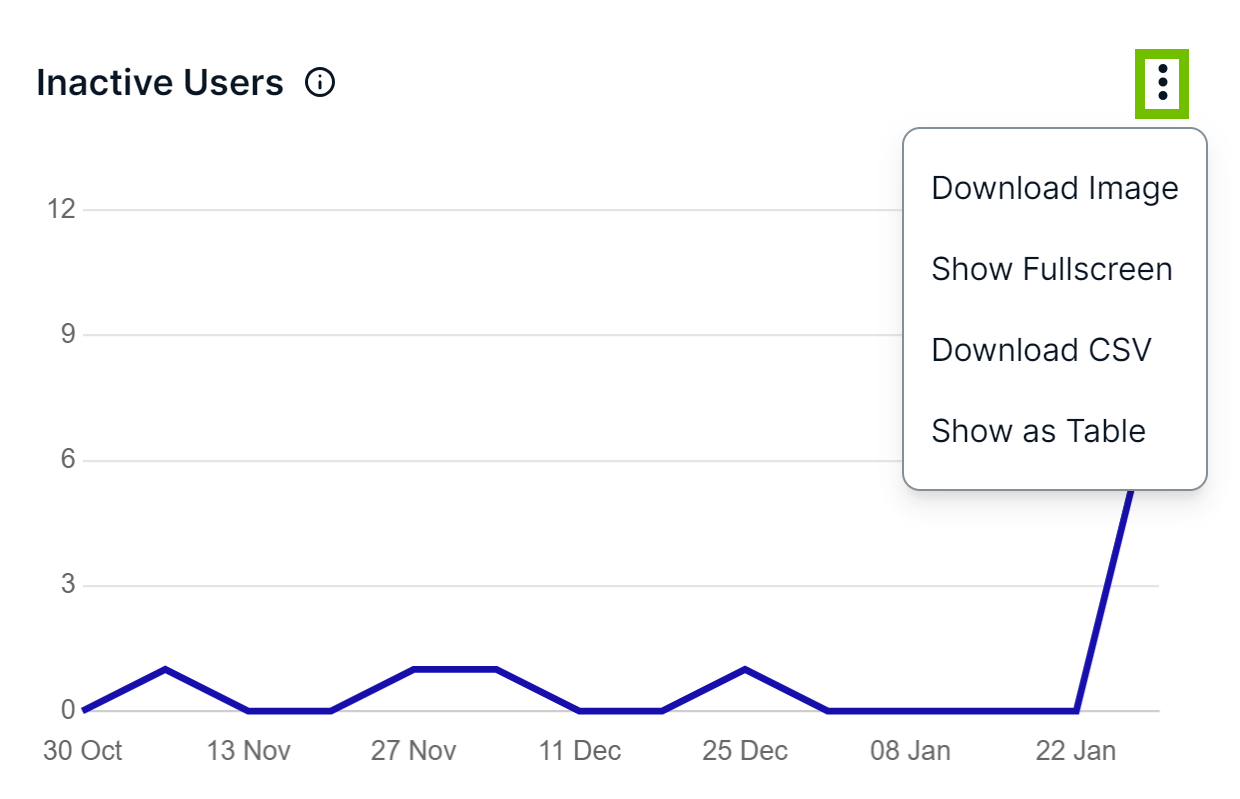Click the 25 Dec x-axis label
Image resolution: width=1240 pixels, height=799 pixels.
[x=744, y=751]
